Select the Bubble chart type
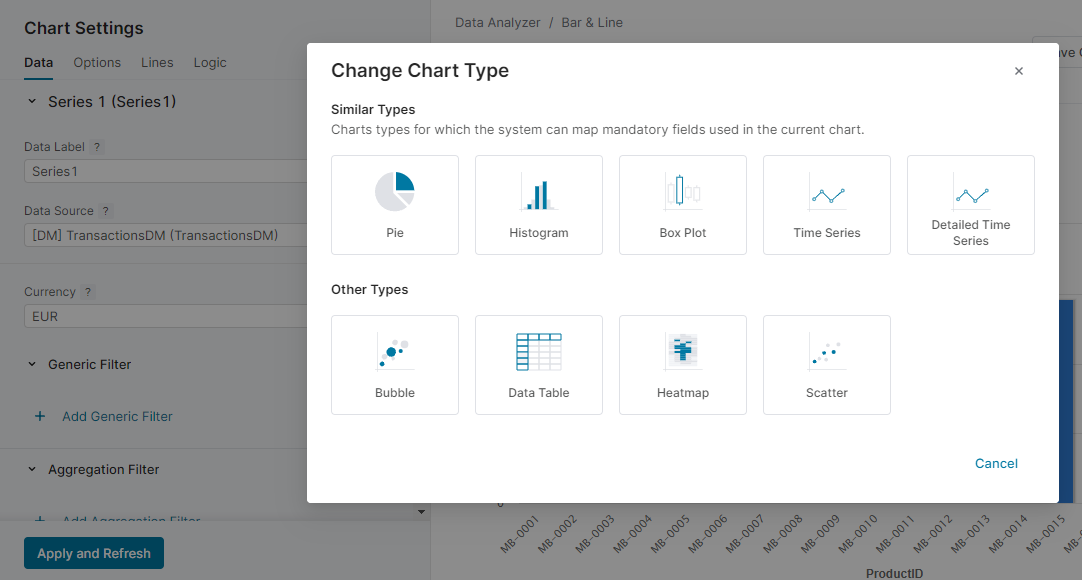This screenshot has height=580, width=1082. pos(395,364)
